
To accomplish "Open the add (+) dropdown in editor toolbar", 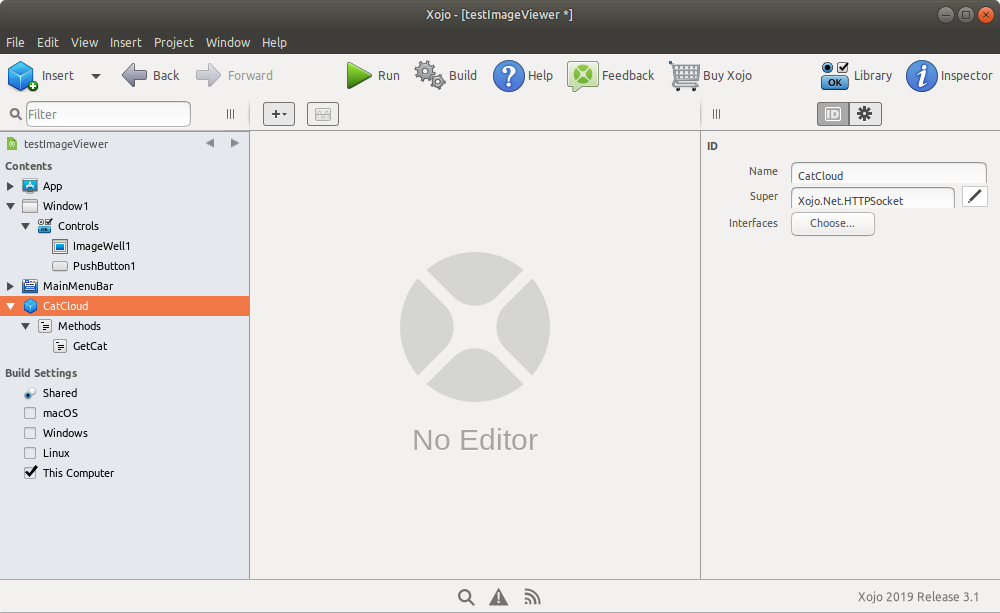I will point(279,114).
